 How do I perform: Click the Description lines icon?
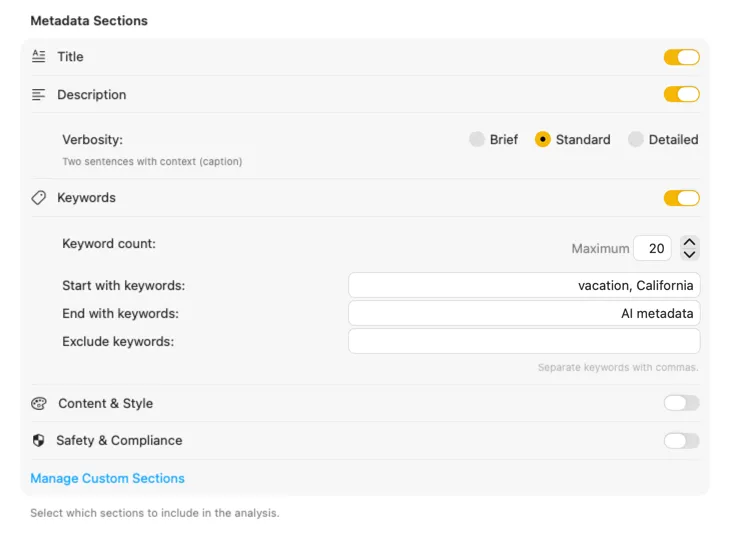point(39,95)
